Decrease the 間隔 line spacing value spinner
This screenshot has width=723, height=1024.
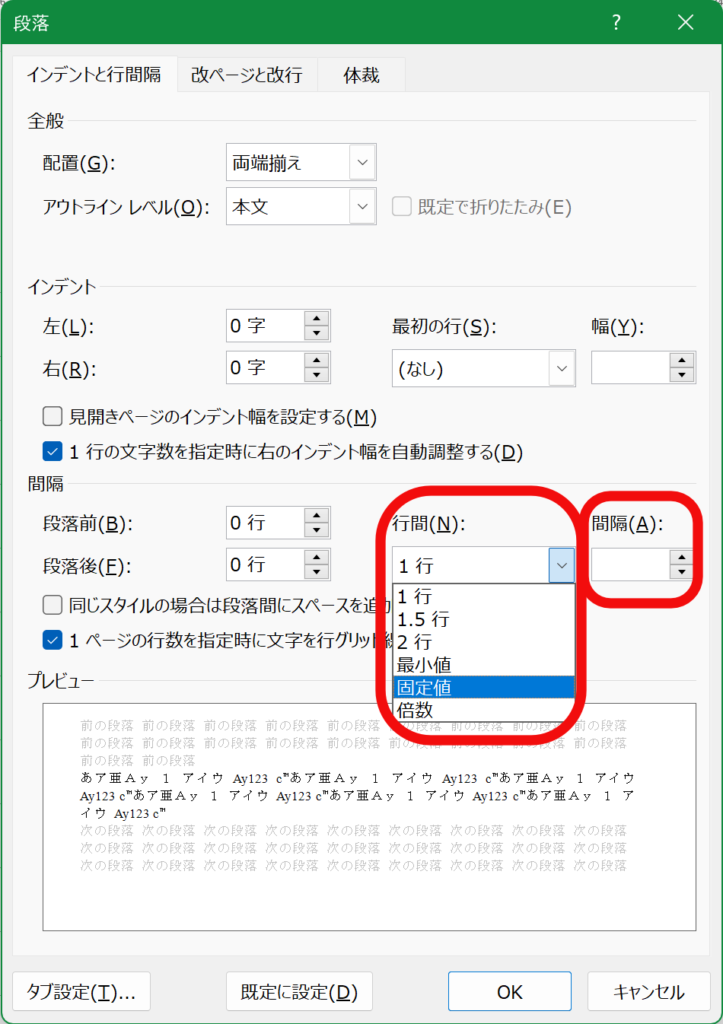click(x=682, y=573)
